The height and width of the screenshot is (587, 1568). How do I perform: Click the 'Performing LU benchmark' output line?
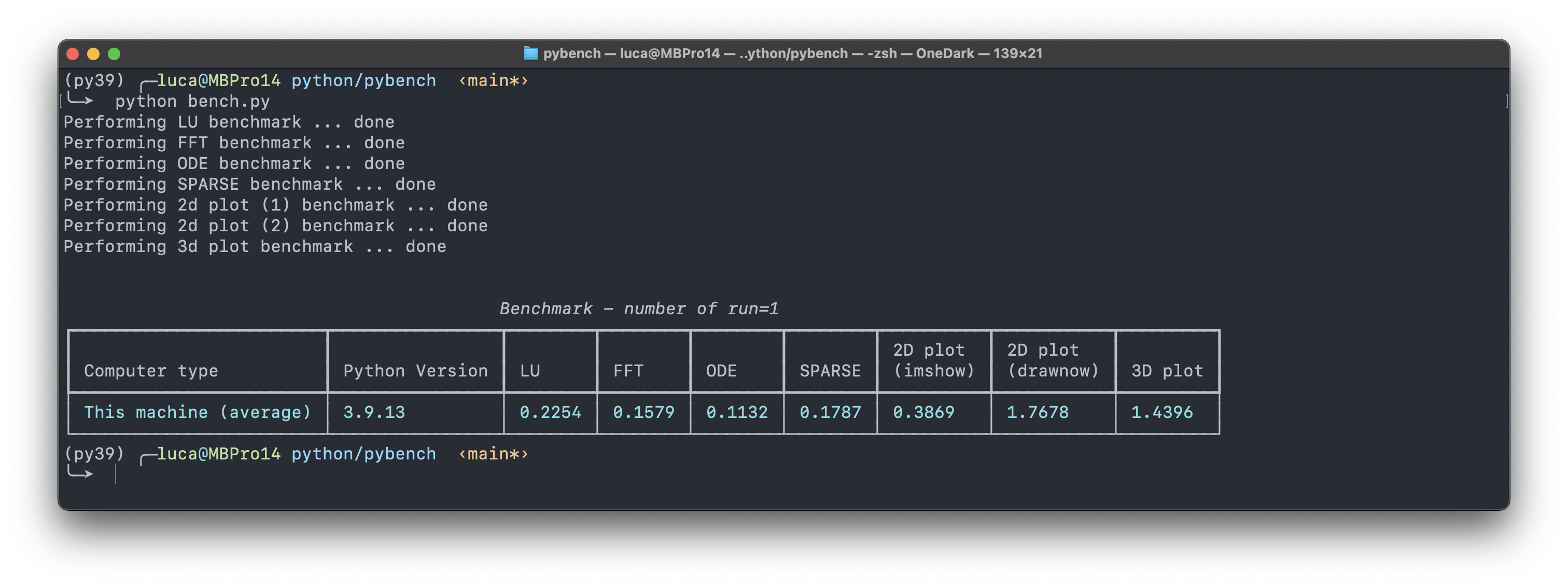tap(228, 122)
